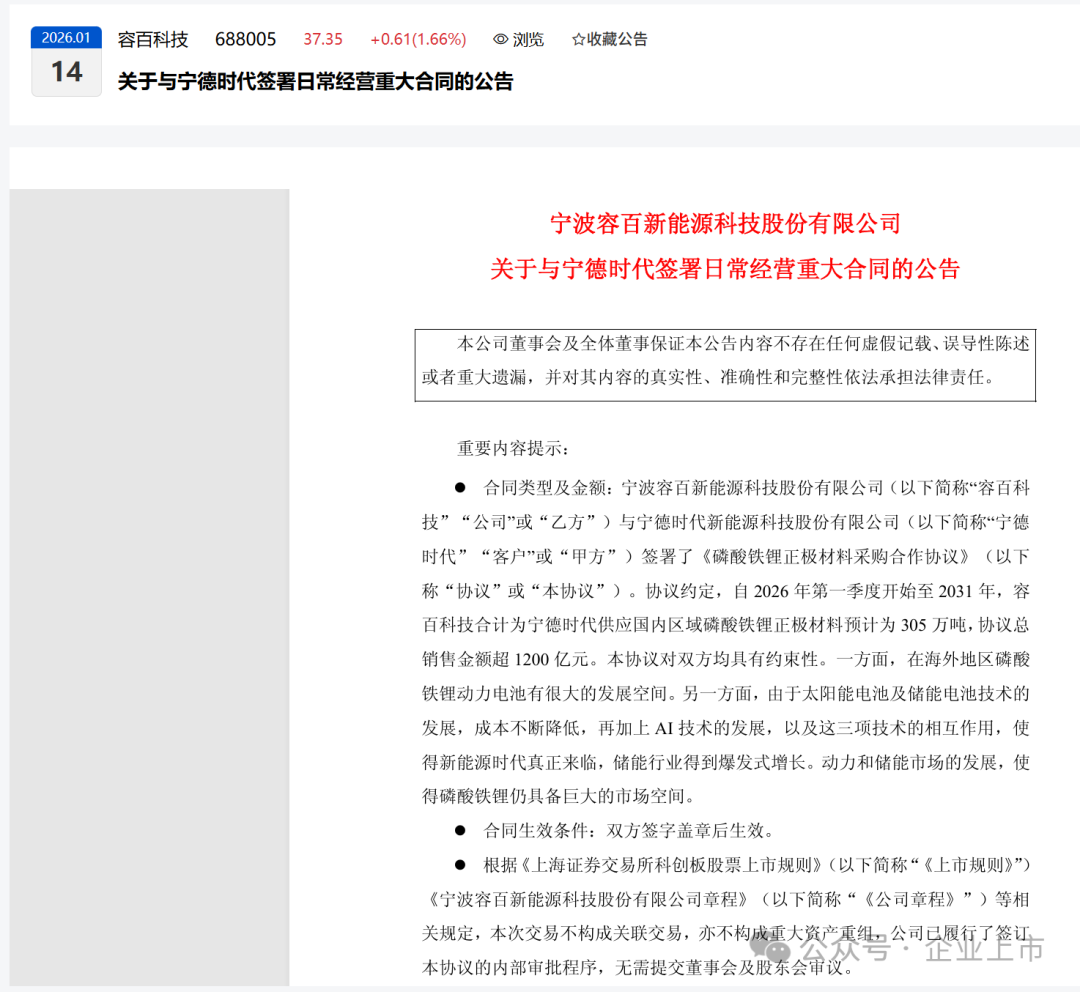Click the day number 14
The image size is (1080, 992).
[66, 72]
